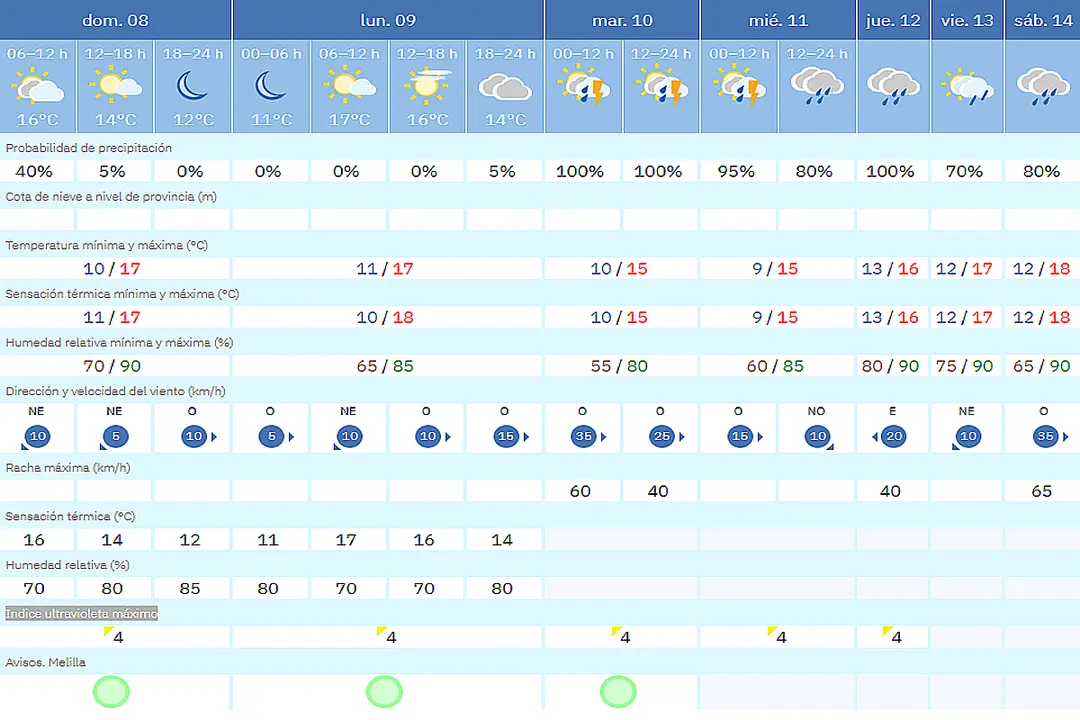Click Tuesday morning 35 km/h wind icon
Screen dimensions: 1080x720
[585, 436]
